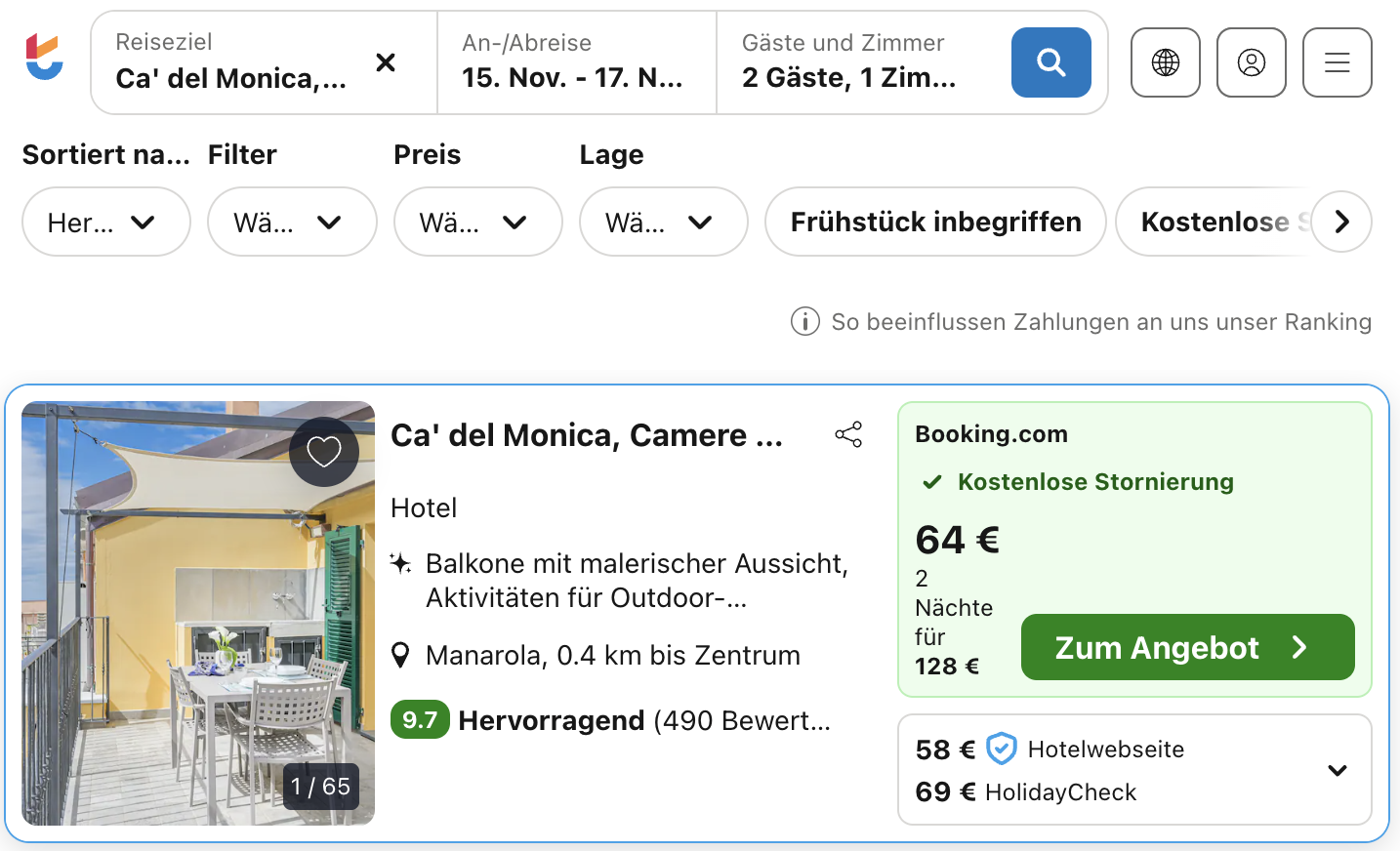The height and width of the screenshot is (851, 1400).
Task: Click the Zum Angebot button
Action: coord(1187,647)
